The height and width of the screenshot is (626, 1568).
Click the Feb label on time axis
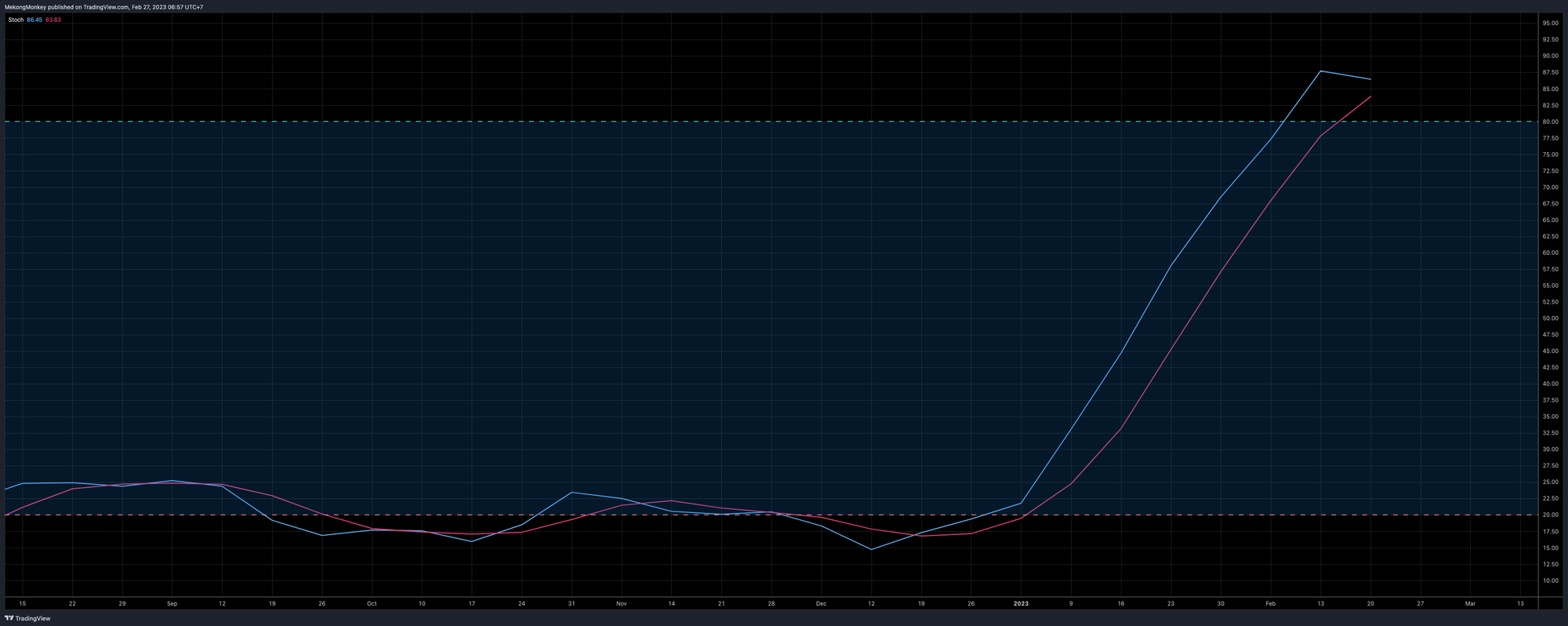pyautogui.click(x=1271, y=604)
